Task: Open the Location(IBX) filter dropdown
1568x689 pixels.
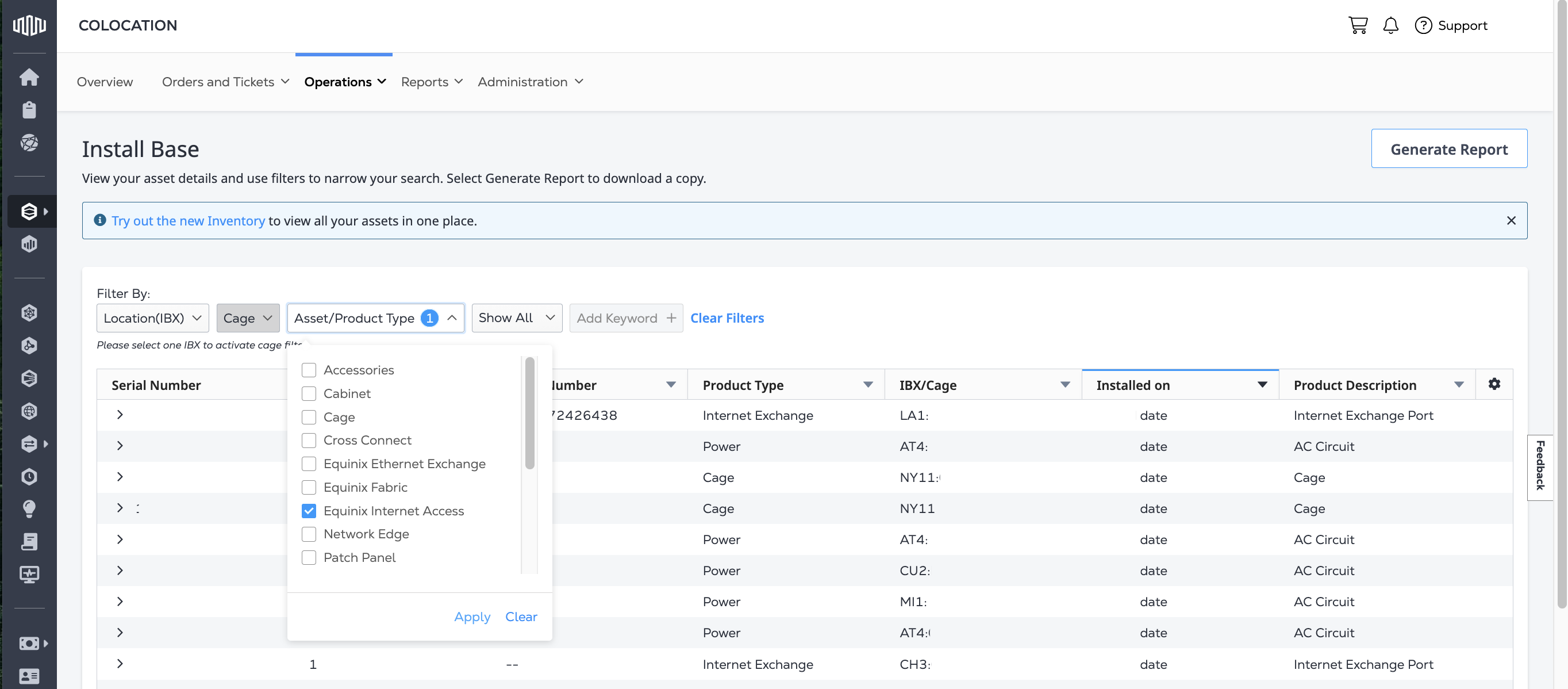Action: [152, 318]
